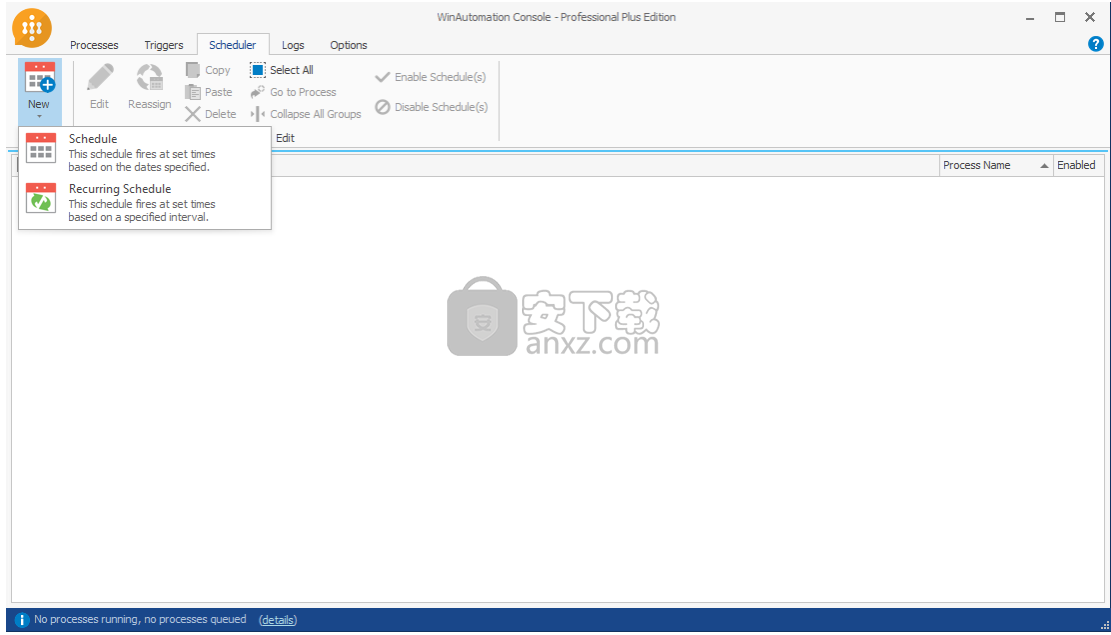Open the New schedule dropdown button
This screenshot has width=1111, height=635.
tap(39, 92)
